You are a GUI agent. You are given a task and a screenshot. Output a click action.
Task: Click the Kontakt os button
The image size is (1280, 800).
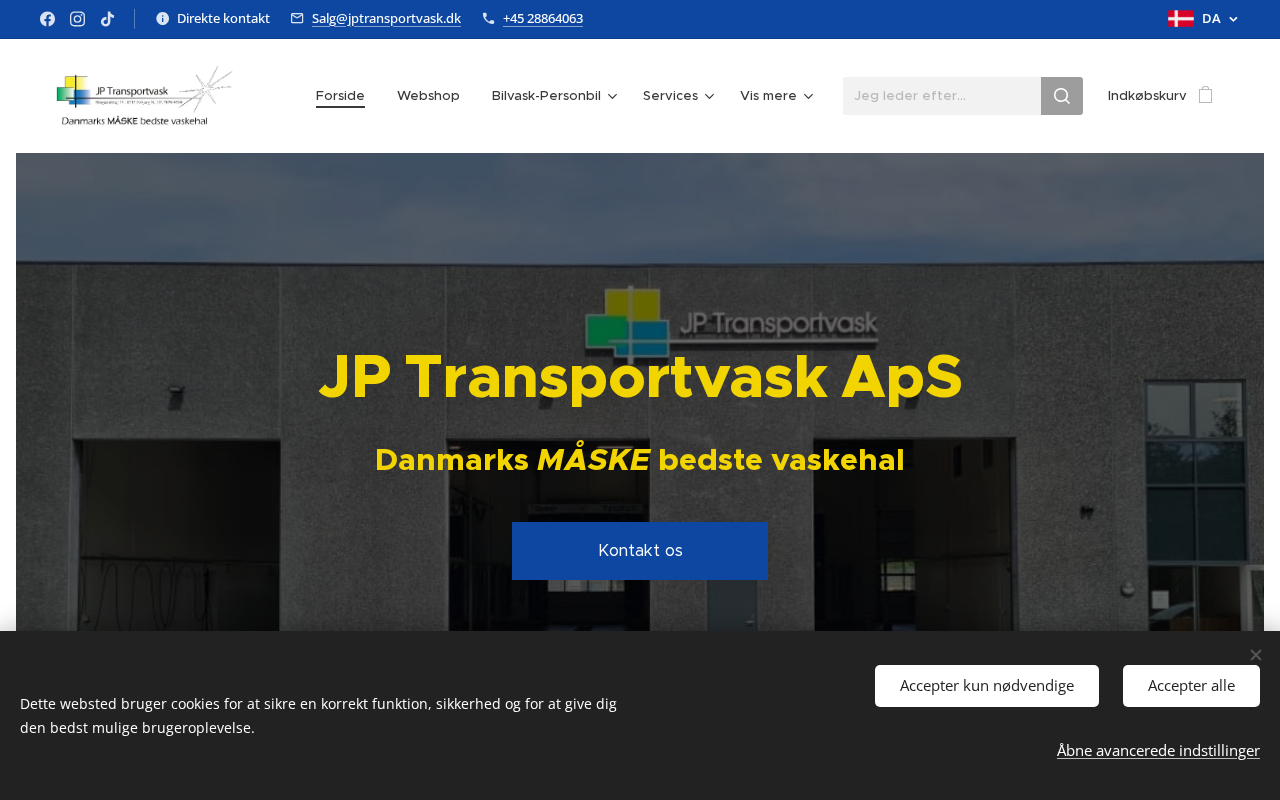click(640, 551)
